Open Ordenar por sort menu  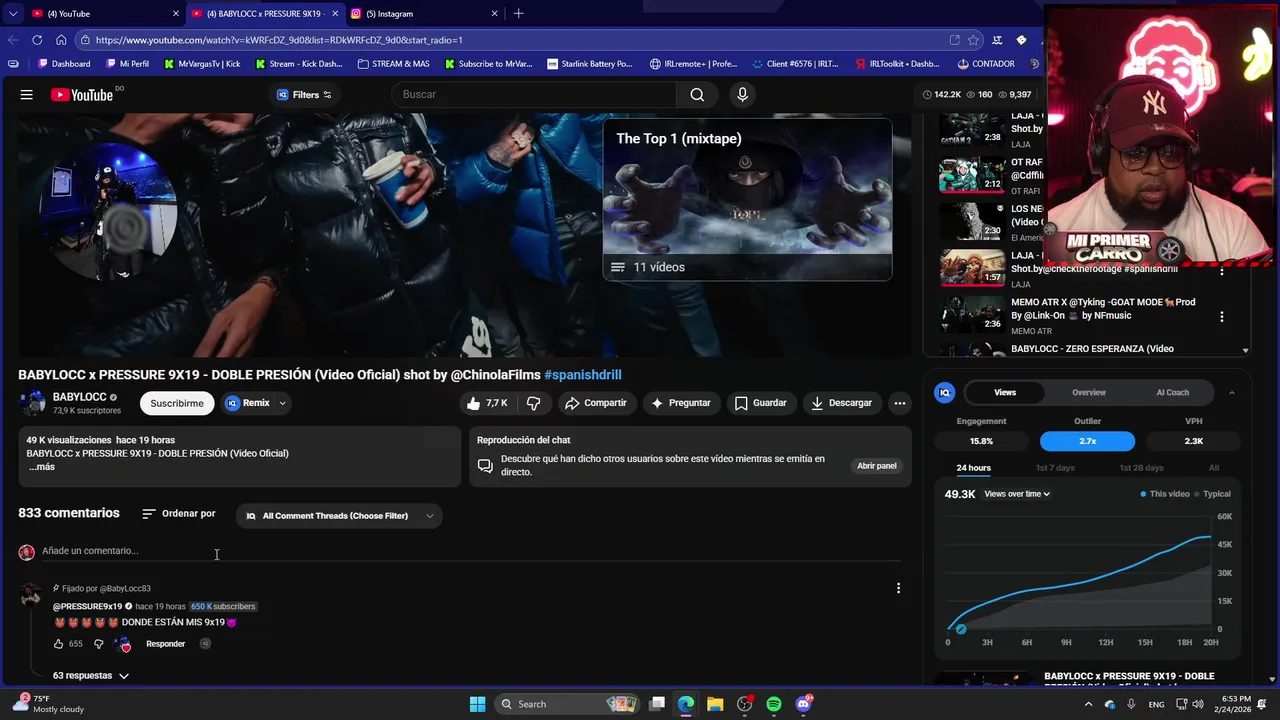click(179, 514)
